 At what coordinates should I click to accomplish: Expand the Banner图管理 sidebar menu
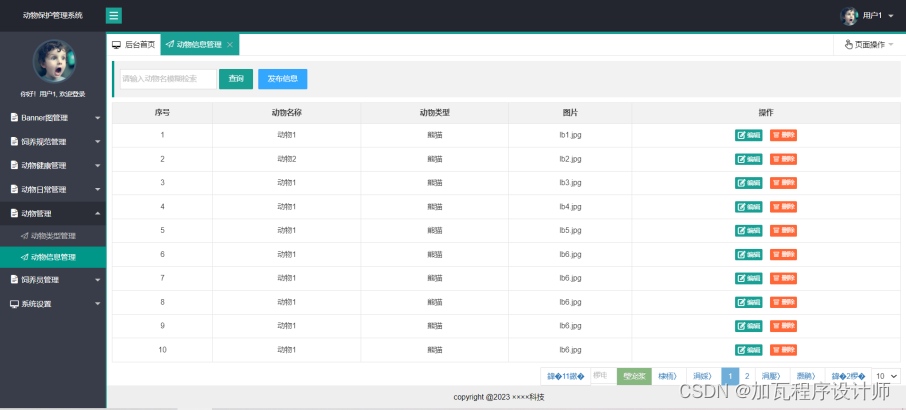tap(53, 118)
